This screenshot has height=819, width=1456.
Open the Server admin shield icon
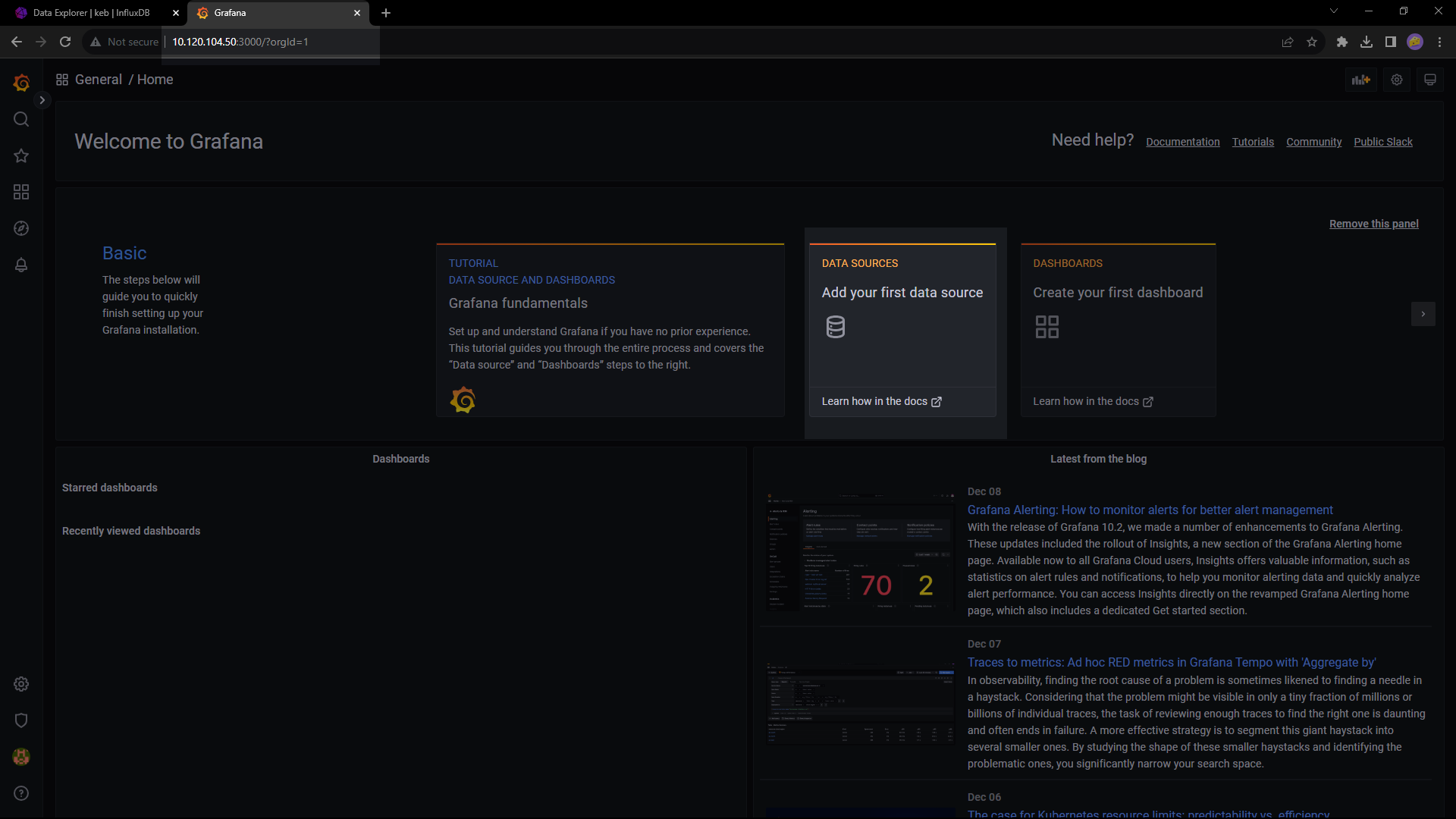pyautogui.click(x=21, y=720)
